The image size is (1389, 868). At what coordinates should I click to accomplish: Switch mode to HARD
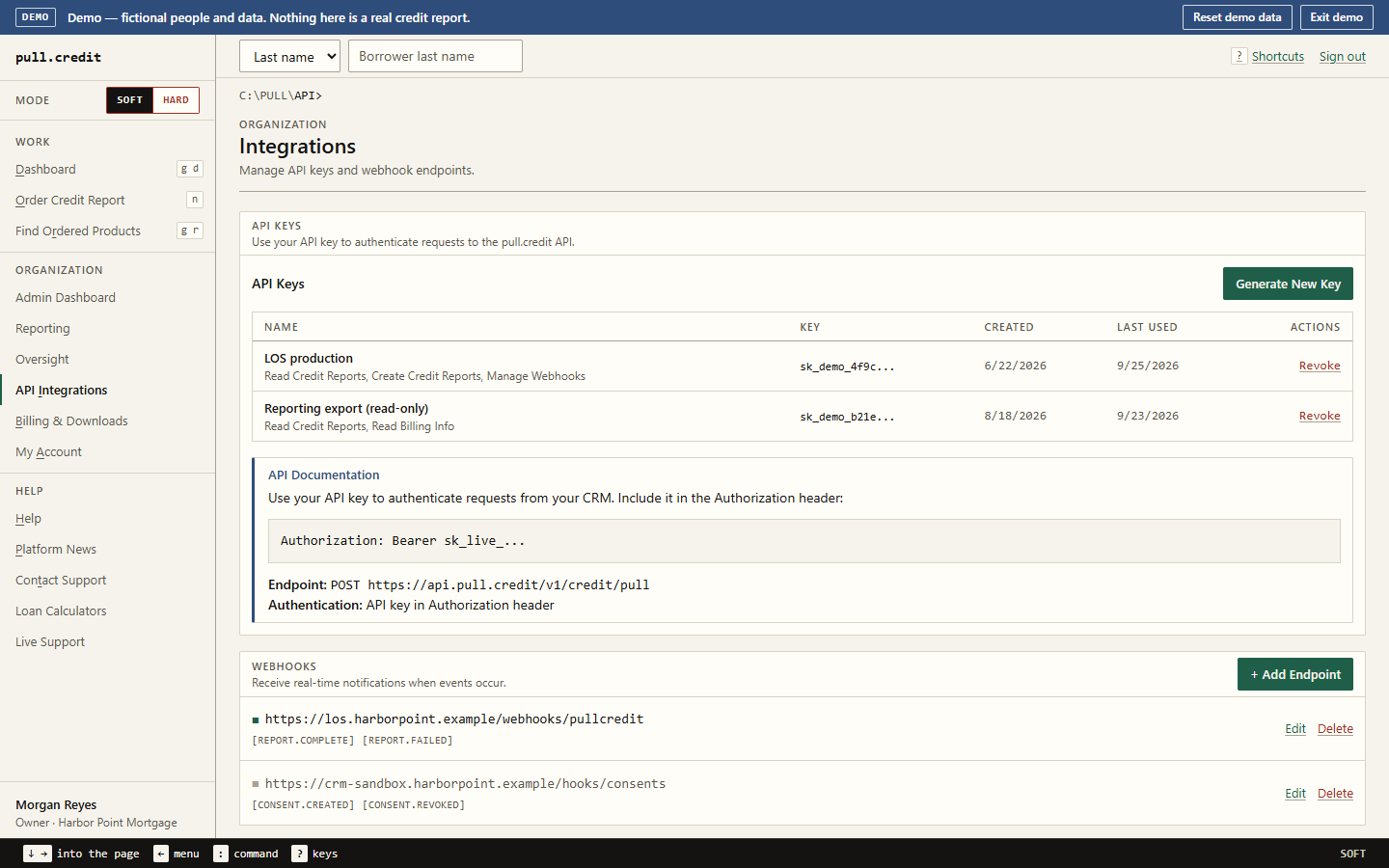click(x=176, y=100)
